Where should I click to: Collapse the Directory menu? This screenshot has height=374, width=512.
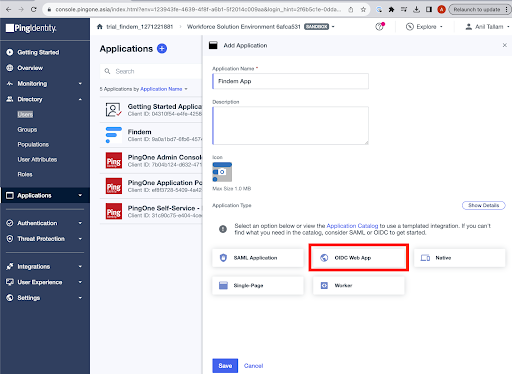click(45, 99)
